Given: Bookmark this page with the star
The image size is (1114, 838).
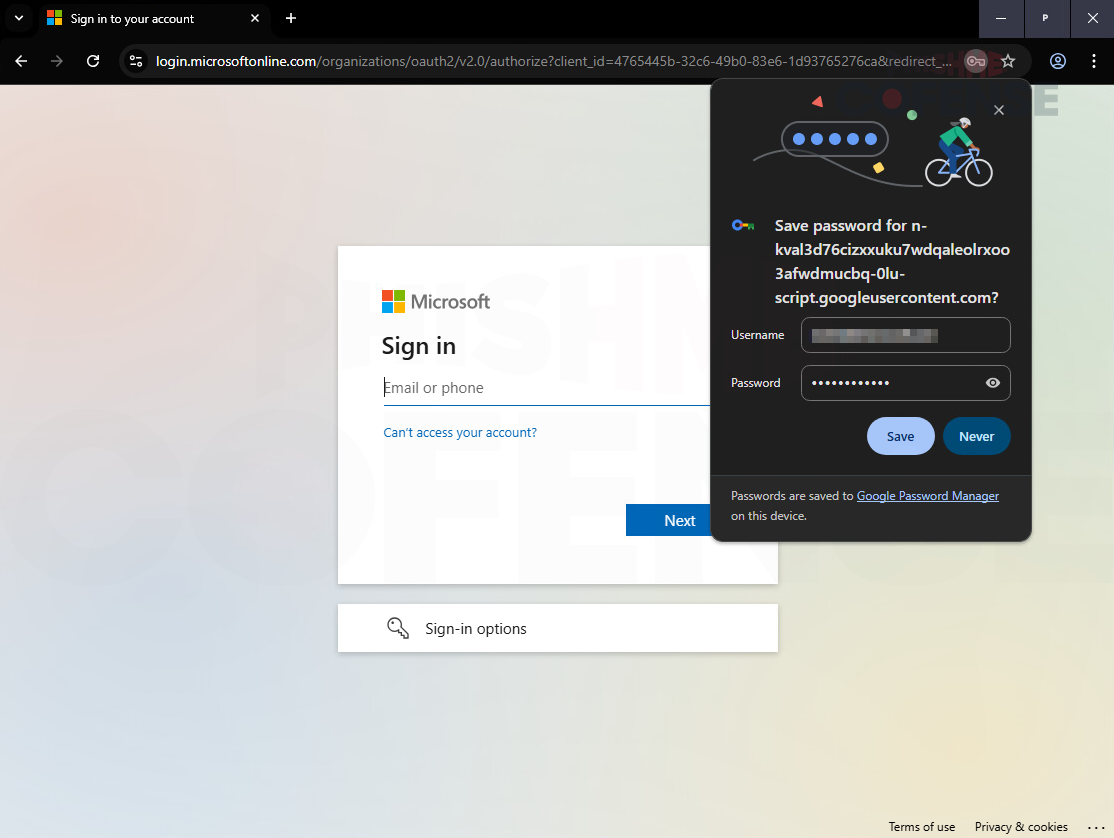Looking at the screenshot, I should tap(1008, 61).
